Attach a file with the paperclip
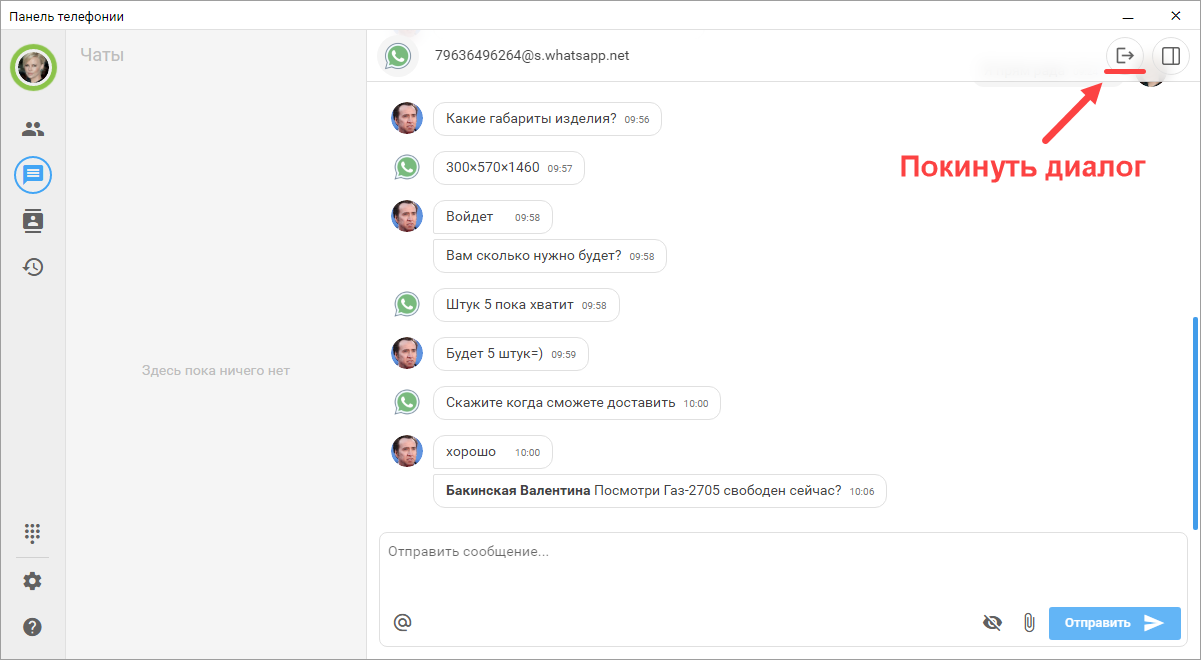1201x660 pixels. 1030,622
